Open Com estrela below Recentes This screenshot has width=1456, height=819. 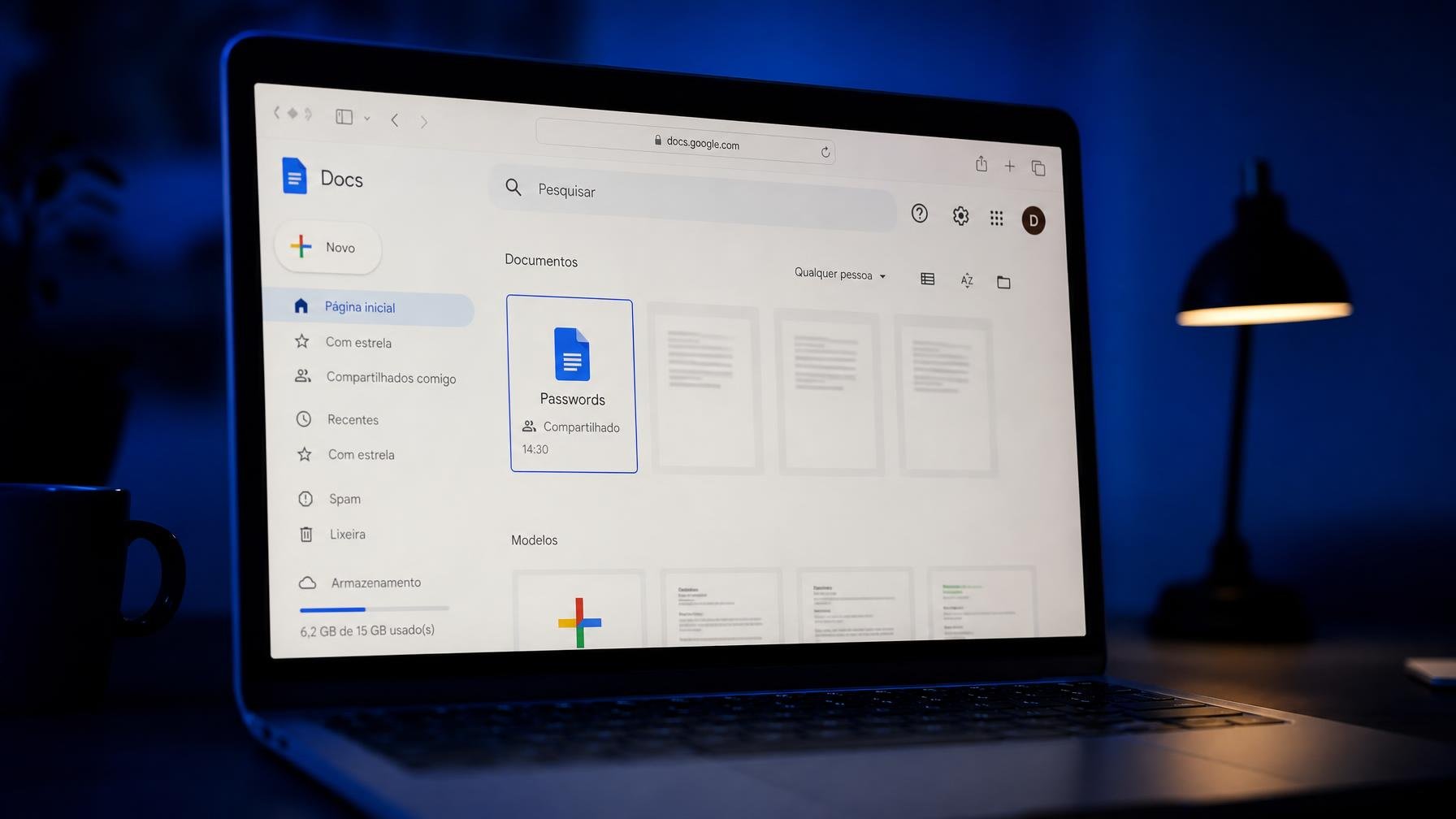pyautogui.click(x=346, y=454)
